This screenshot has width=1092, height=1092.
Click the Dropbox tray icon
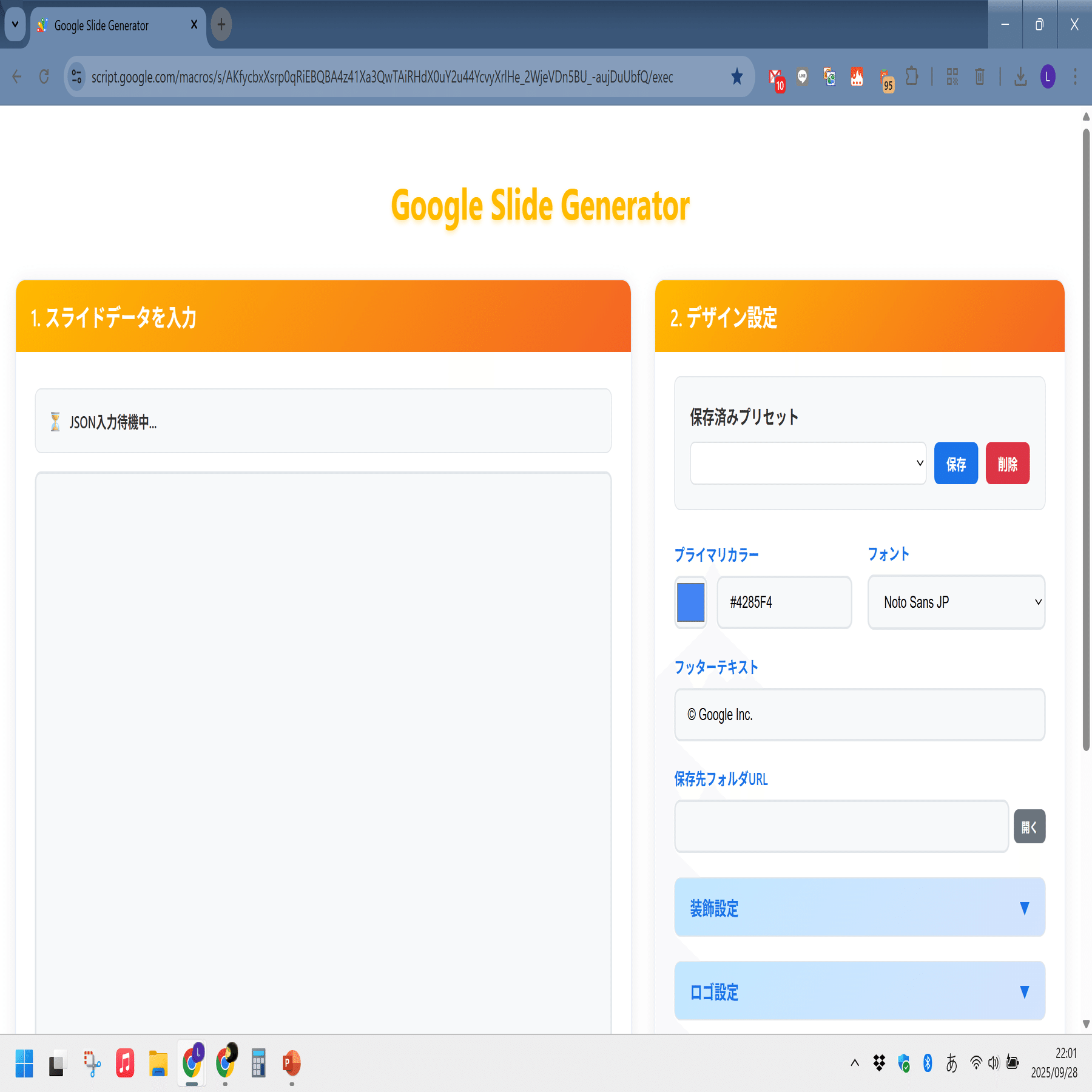click(x=879, y=1062)
